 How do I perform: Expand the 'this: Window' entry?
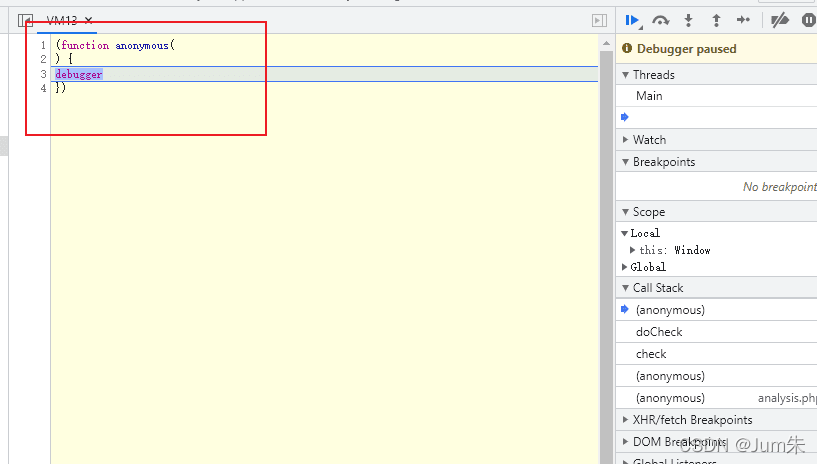(633, 250)
